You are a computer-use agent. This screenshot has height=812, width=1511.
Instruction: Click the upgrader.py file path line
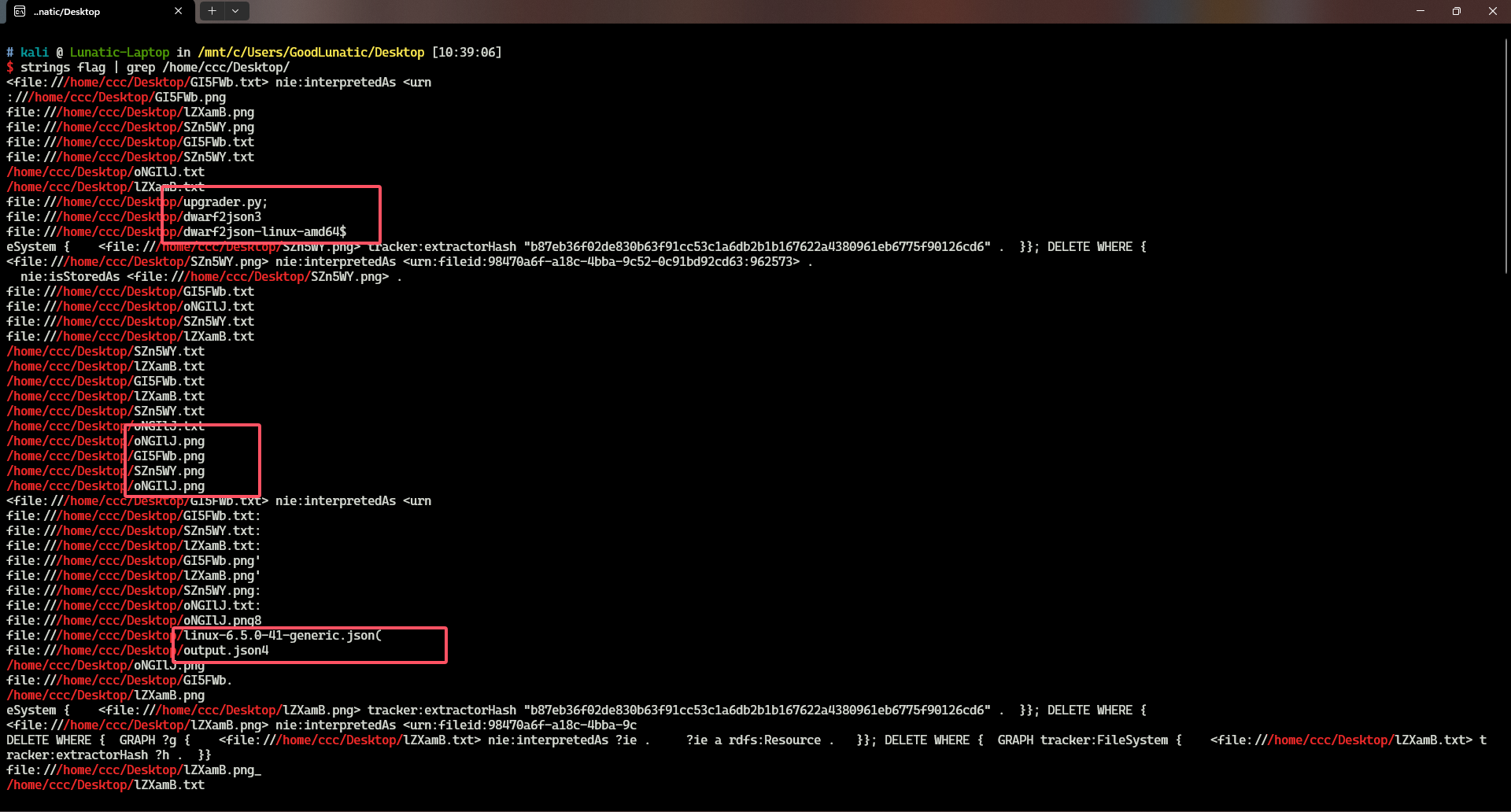point(225,202)
